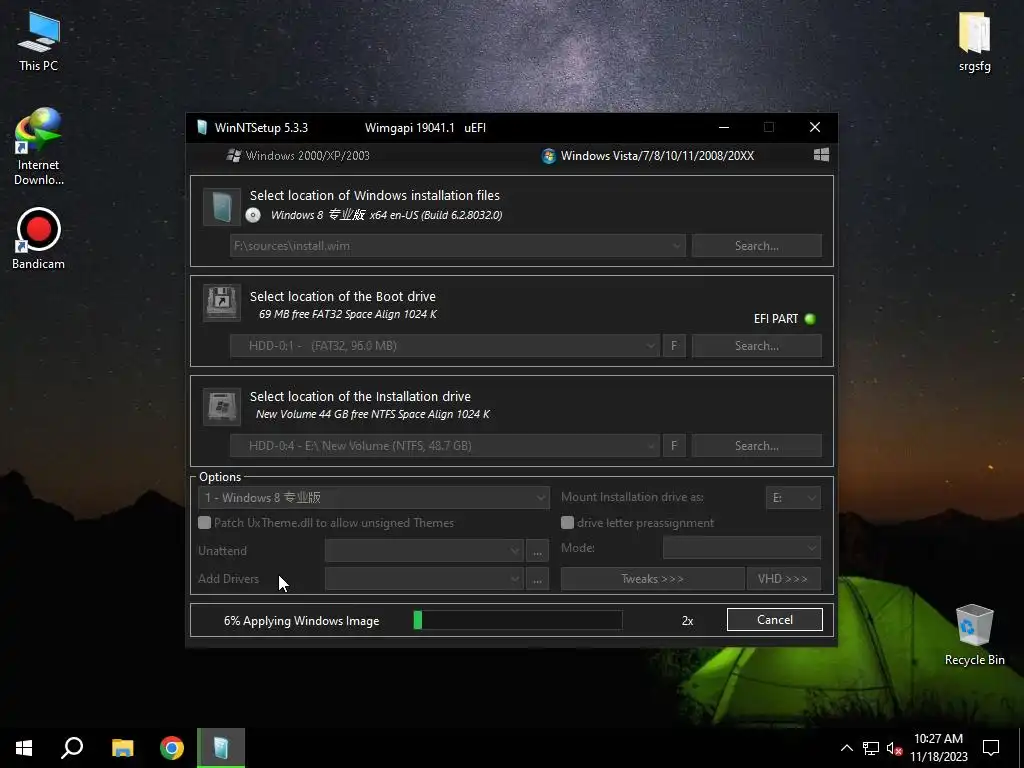Screen dimensions: 1024x768
Task: Click the 'Wimgapi 19041.1' title text
Action: tap(409, 127)
